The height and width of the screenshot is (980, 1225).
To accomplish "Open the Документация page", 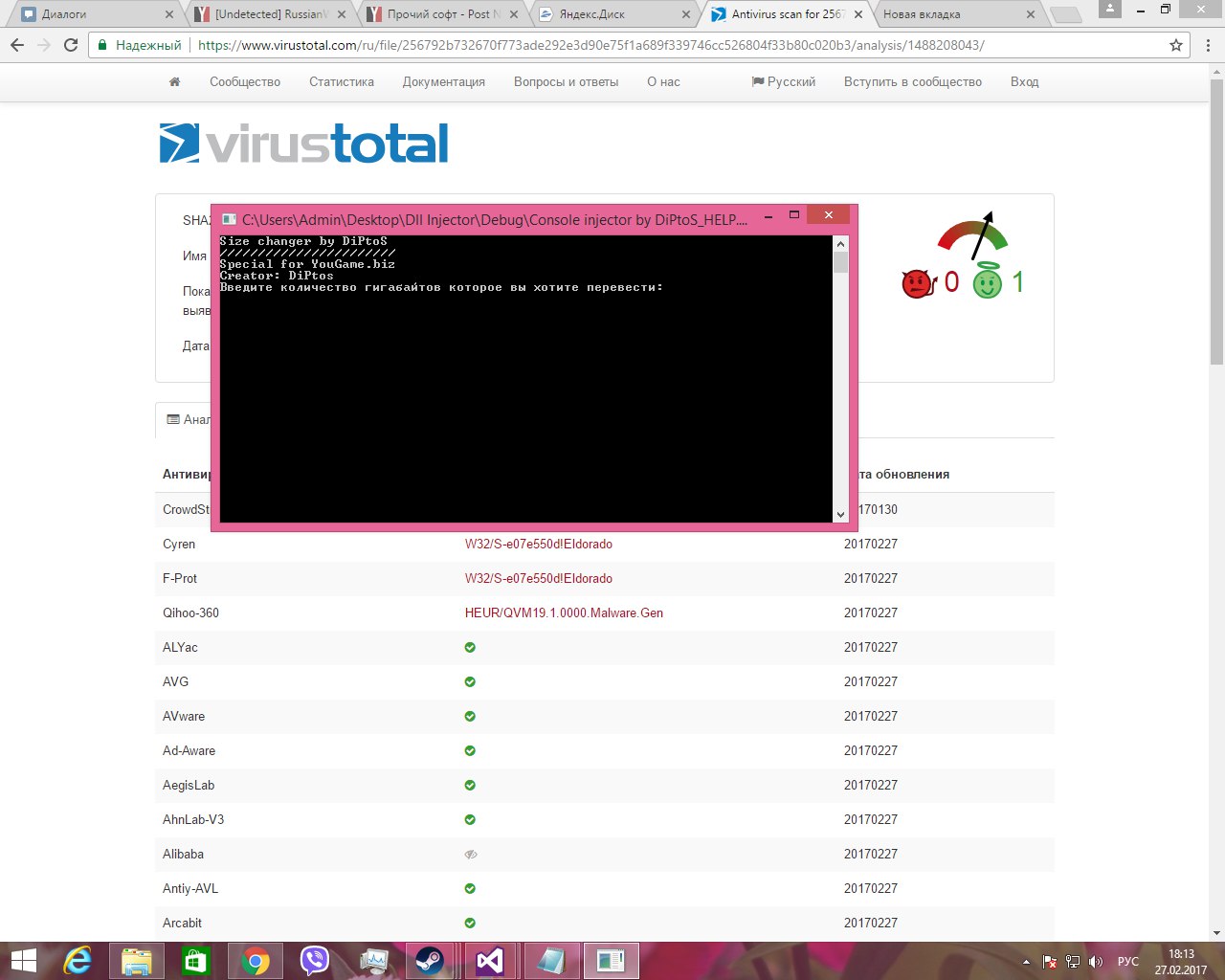I will 444,82.
